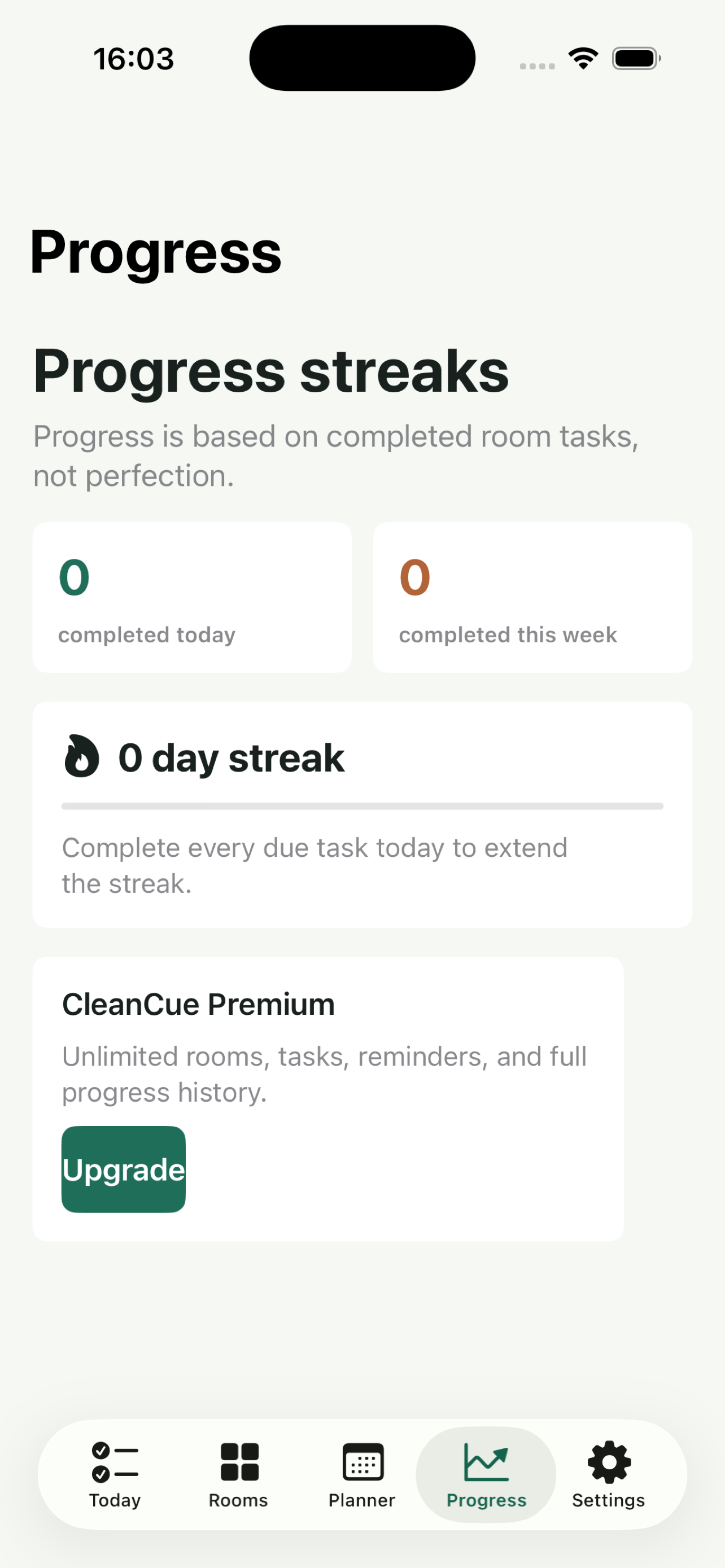
Task: Open the completed today card
Action: coord(192,597)
